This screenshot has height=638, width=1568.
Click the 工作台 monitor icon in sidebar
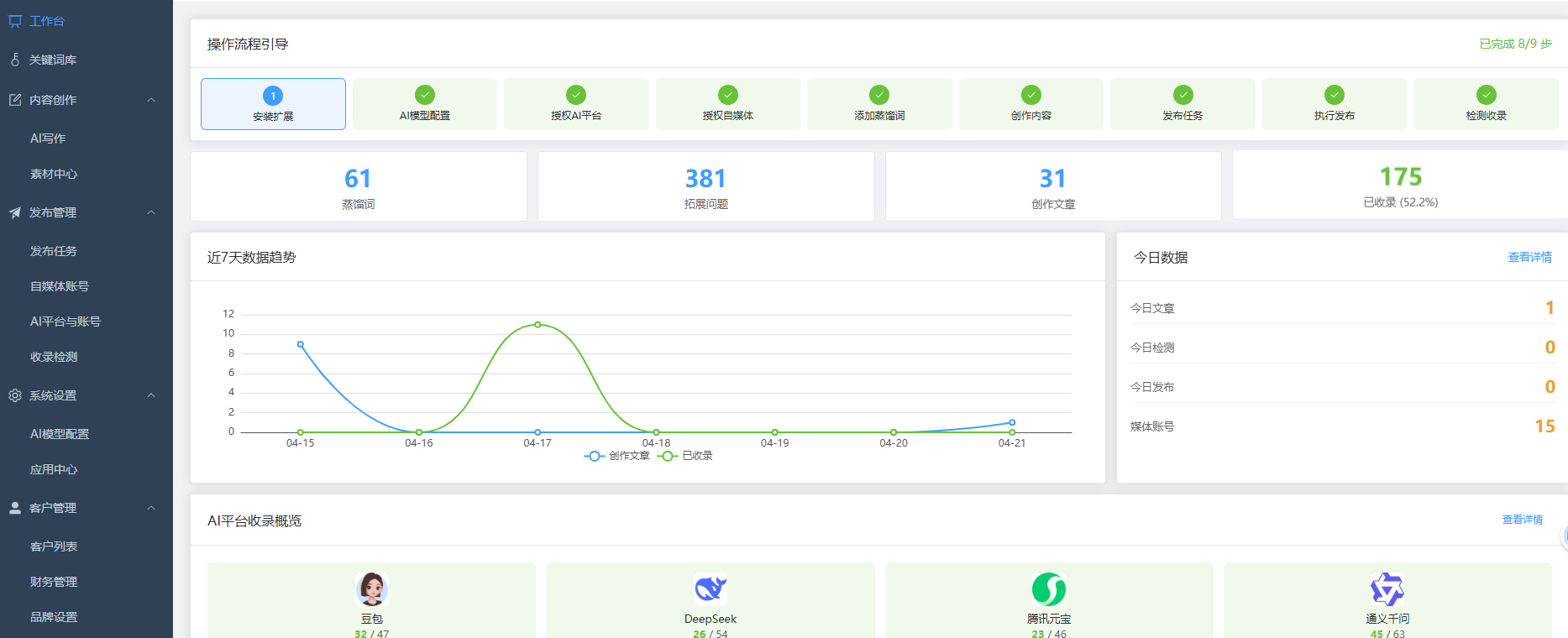pos(15,21)
